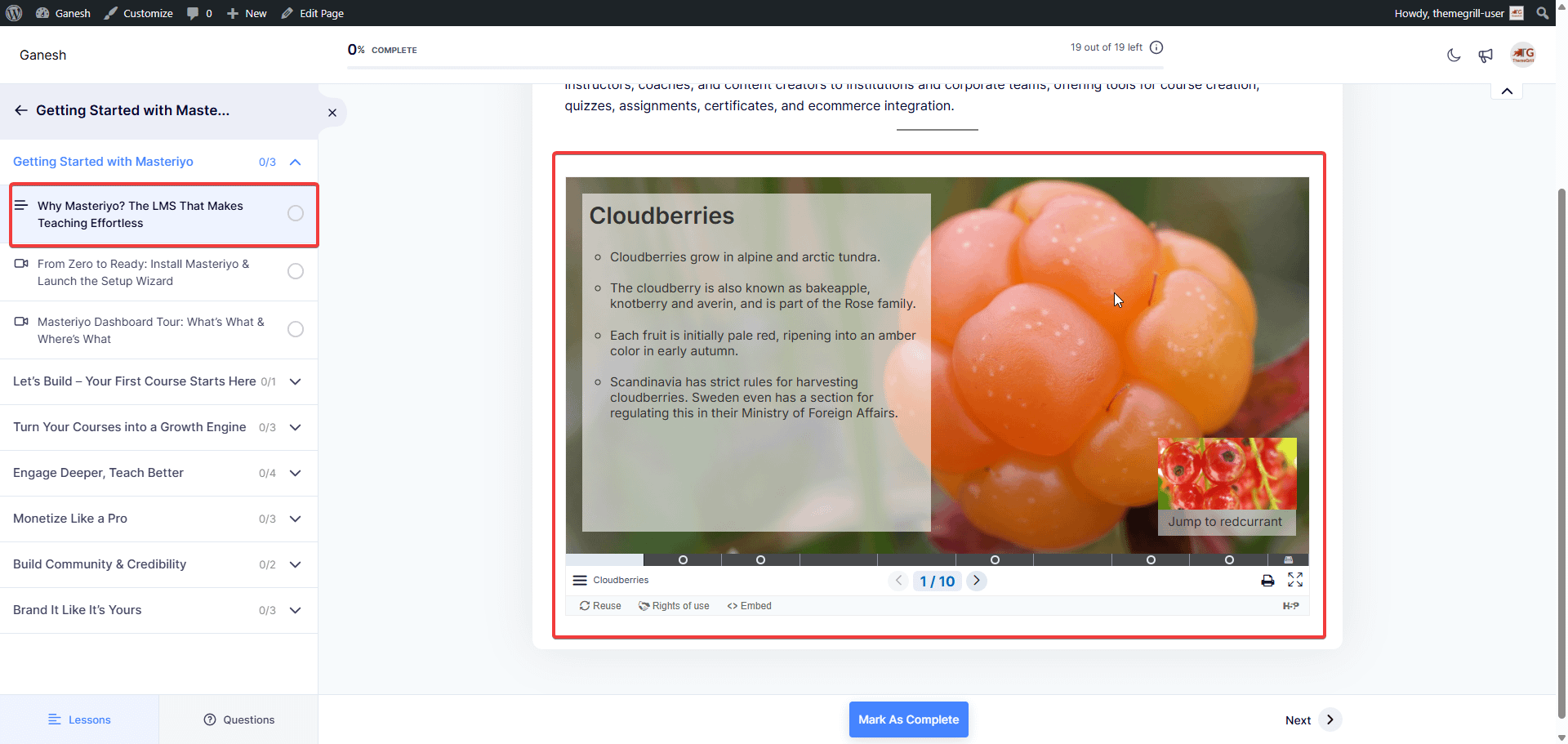Jump to the final summary slide marker
This screenshot has width=1568, height=744.
click(1289, 560)
